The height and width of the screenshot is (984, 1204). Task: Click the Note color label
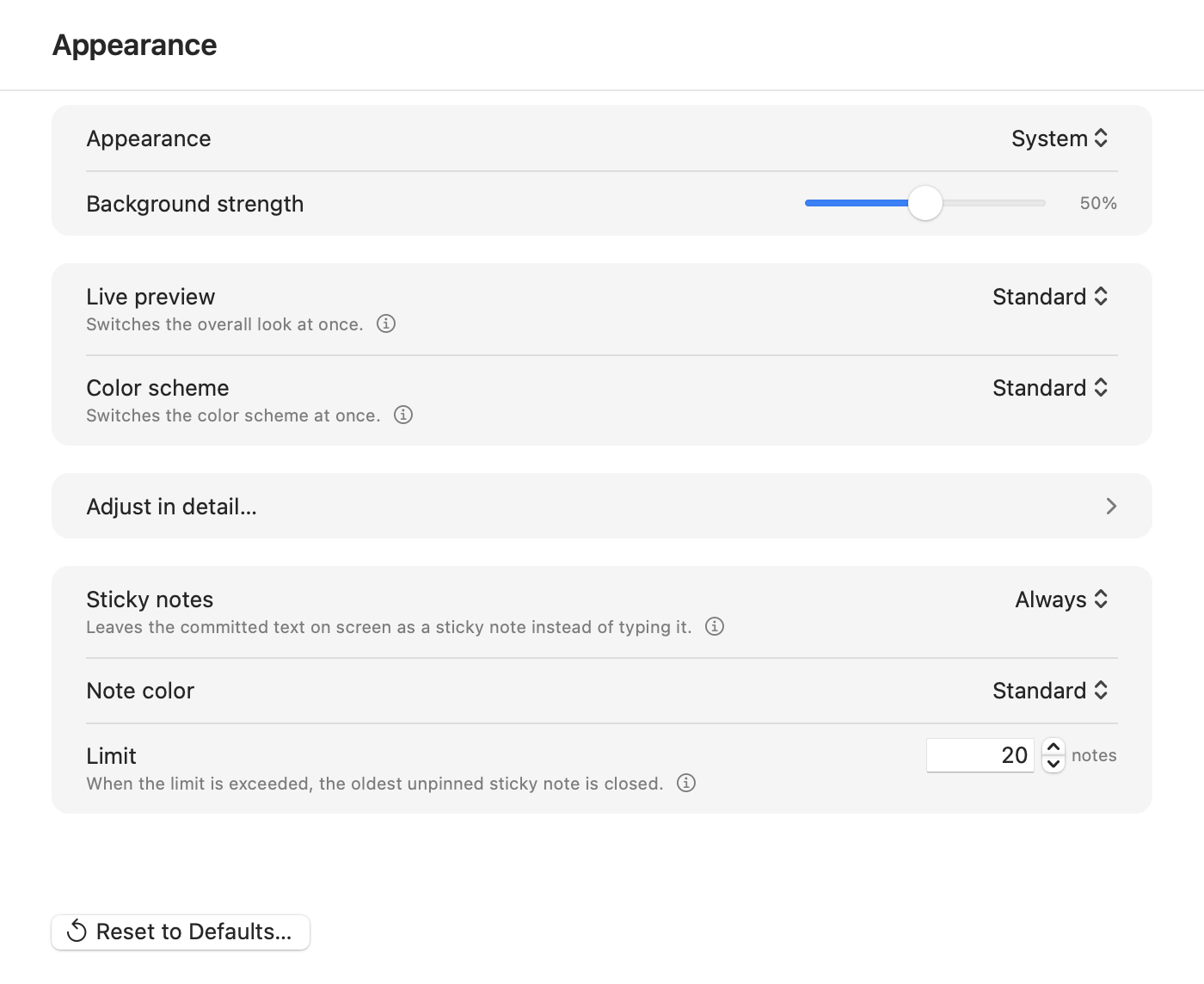click(x=140, y=691)
